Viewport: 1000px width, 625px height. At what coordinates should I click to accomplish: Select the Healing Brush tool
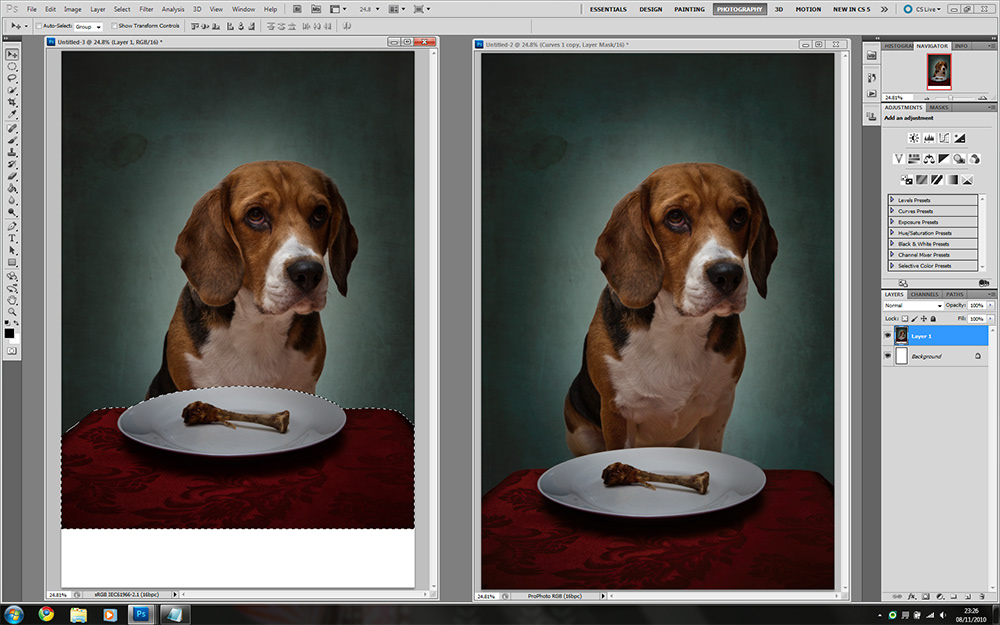[x=11, y=128]
